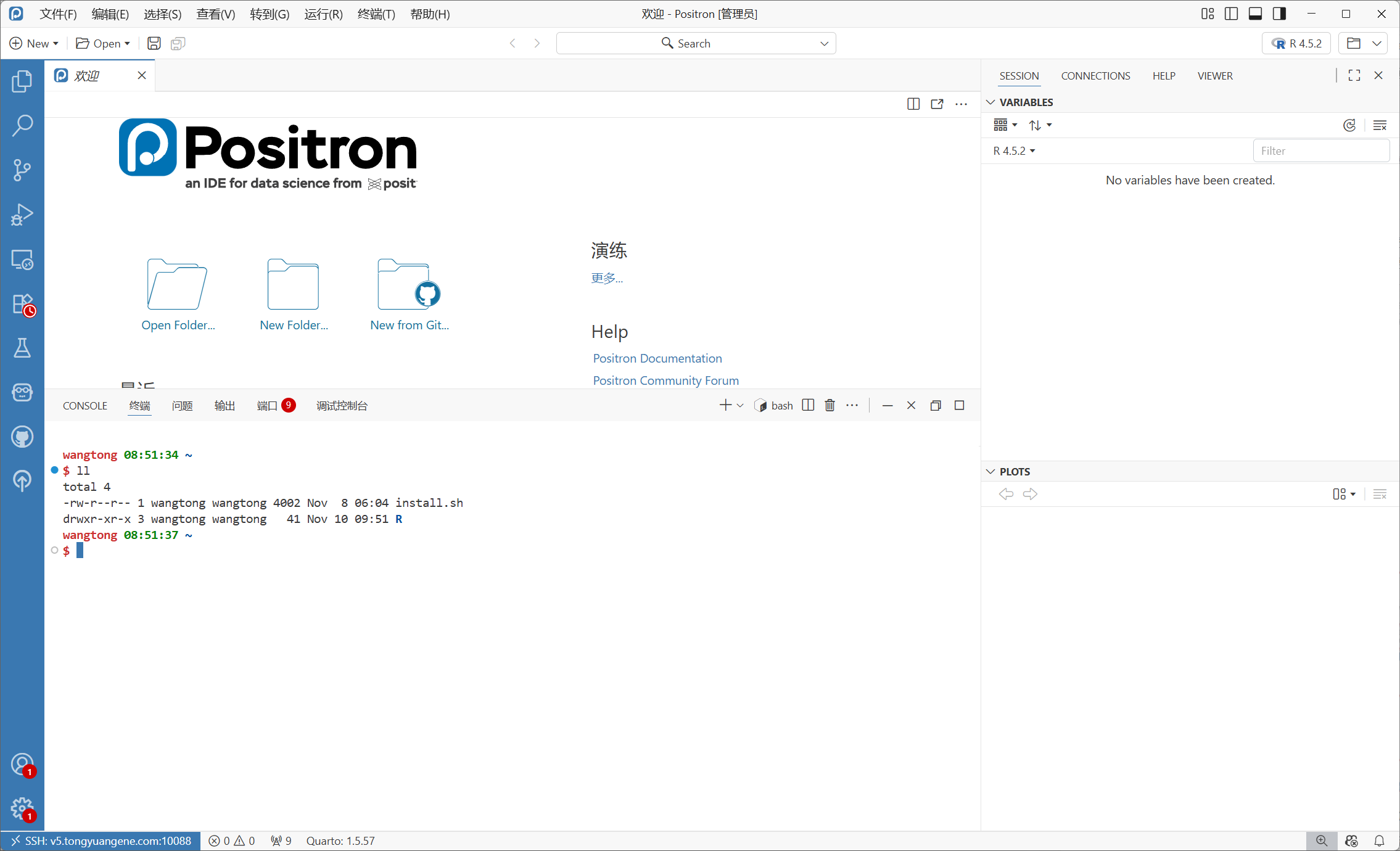Open the R 4.5.2 session dropdown in Variables
The width and height of the screenshot is (1400, 851).
1014,150
